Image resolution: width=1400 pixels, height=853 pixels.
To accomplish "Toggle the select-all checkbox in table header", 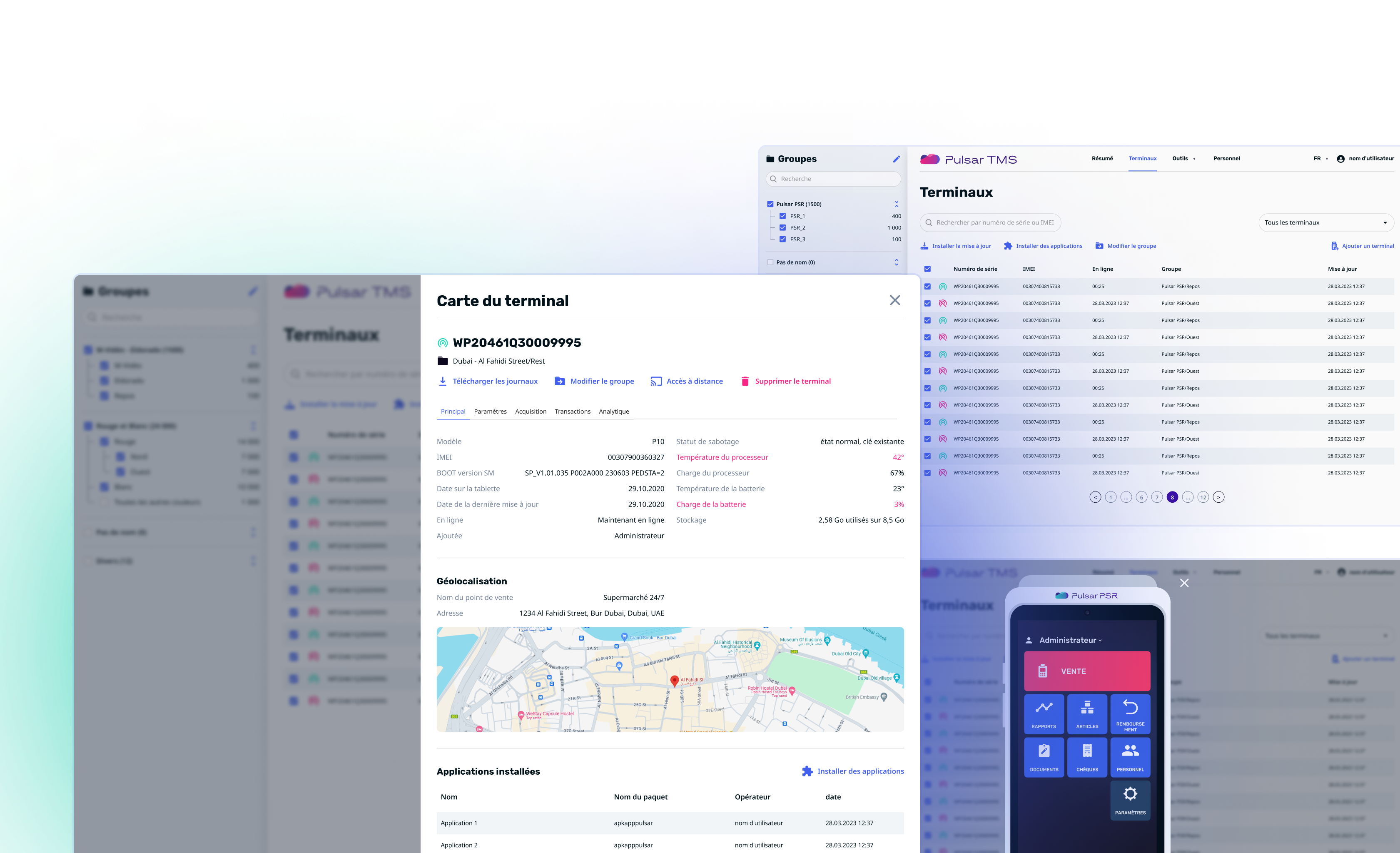I will click(x=927, y=269).
